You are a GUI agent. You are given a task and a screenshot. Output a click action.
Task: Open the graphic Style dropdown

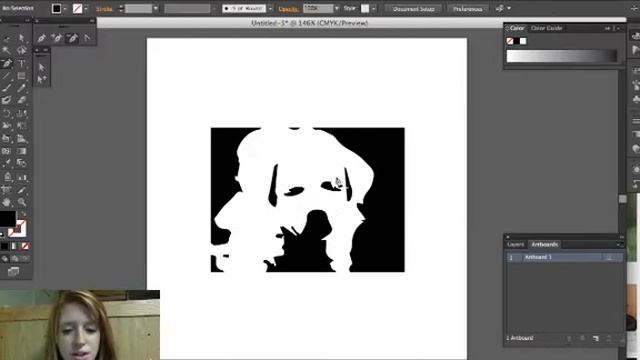pos(373,9)
